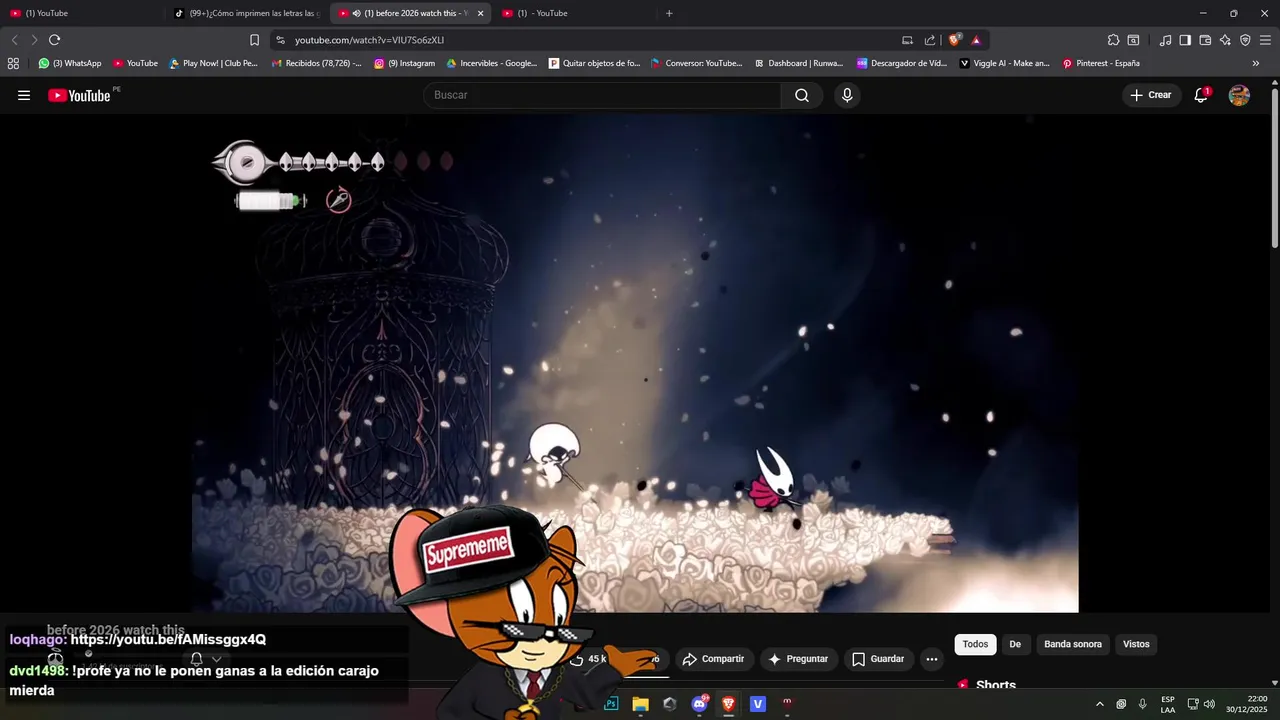1280x720 pixels.
Task: Open the Dashboard | Runway bookmark
Action: tap(799, 63)
